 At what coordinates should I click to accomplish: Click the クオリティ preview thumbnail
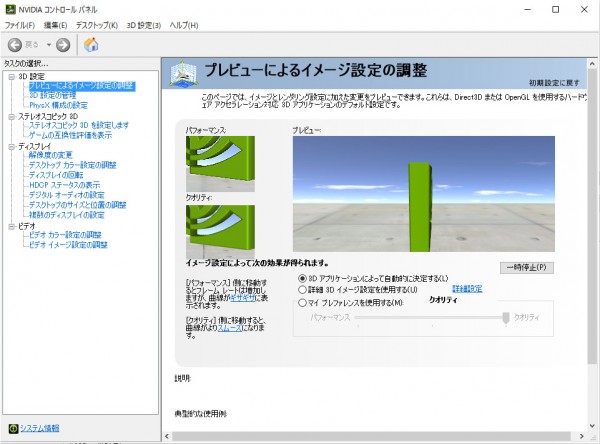coord(220,231)
